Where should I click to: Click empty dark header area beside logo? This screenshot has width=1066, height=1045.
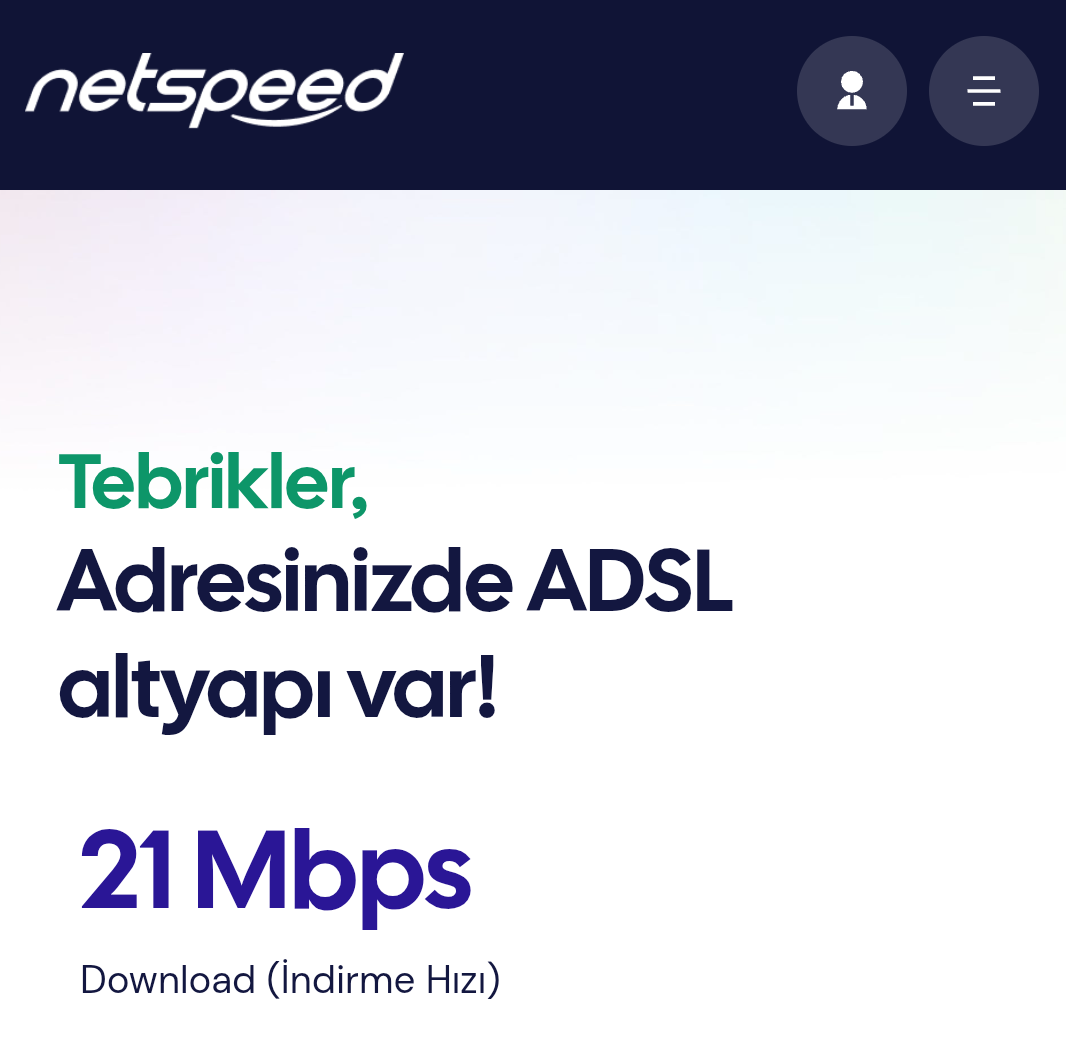point(598,92)
